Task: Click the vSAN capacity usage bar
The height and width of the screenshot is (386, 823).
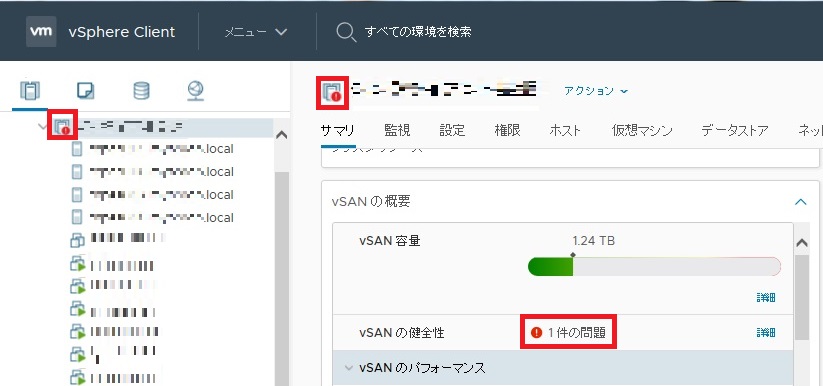Action: [655, 266]
